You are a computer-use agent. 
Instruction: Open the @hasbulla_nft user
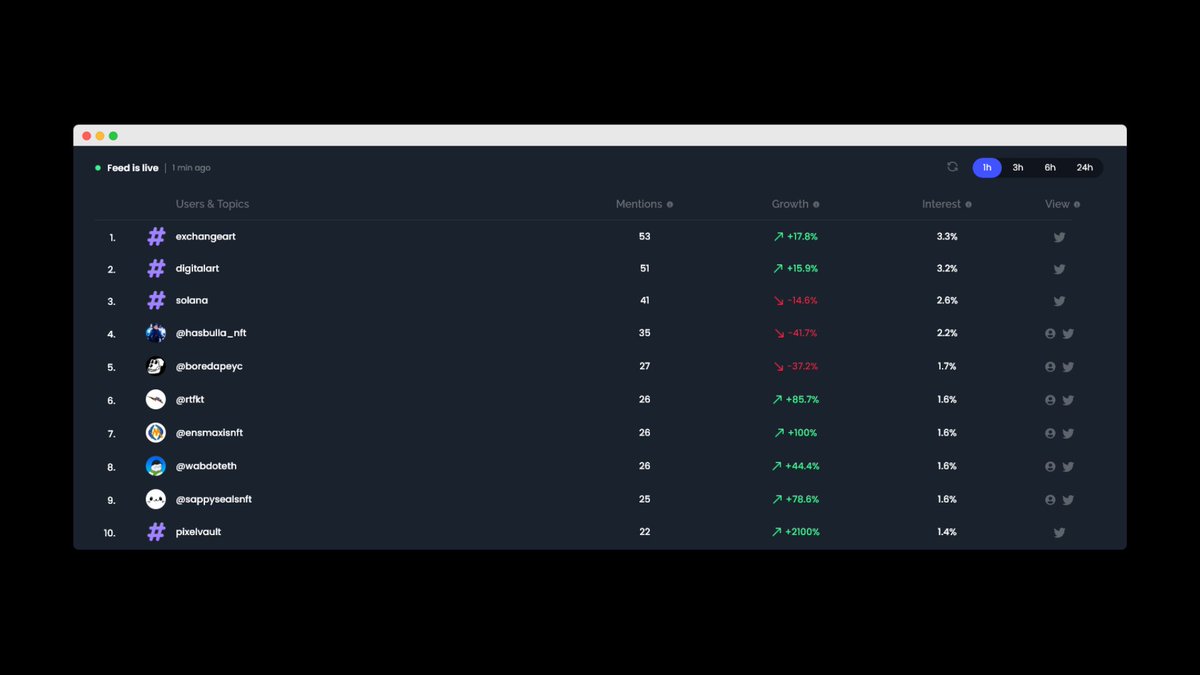click(x=211, y=333)
